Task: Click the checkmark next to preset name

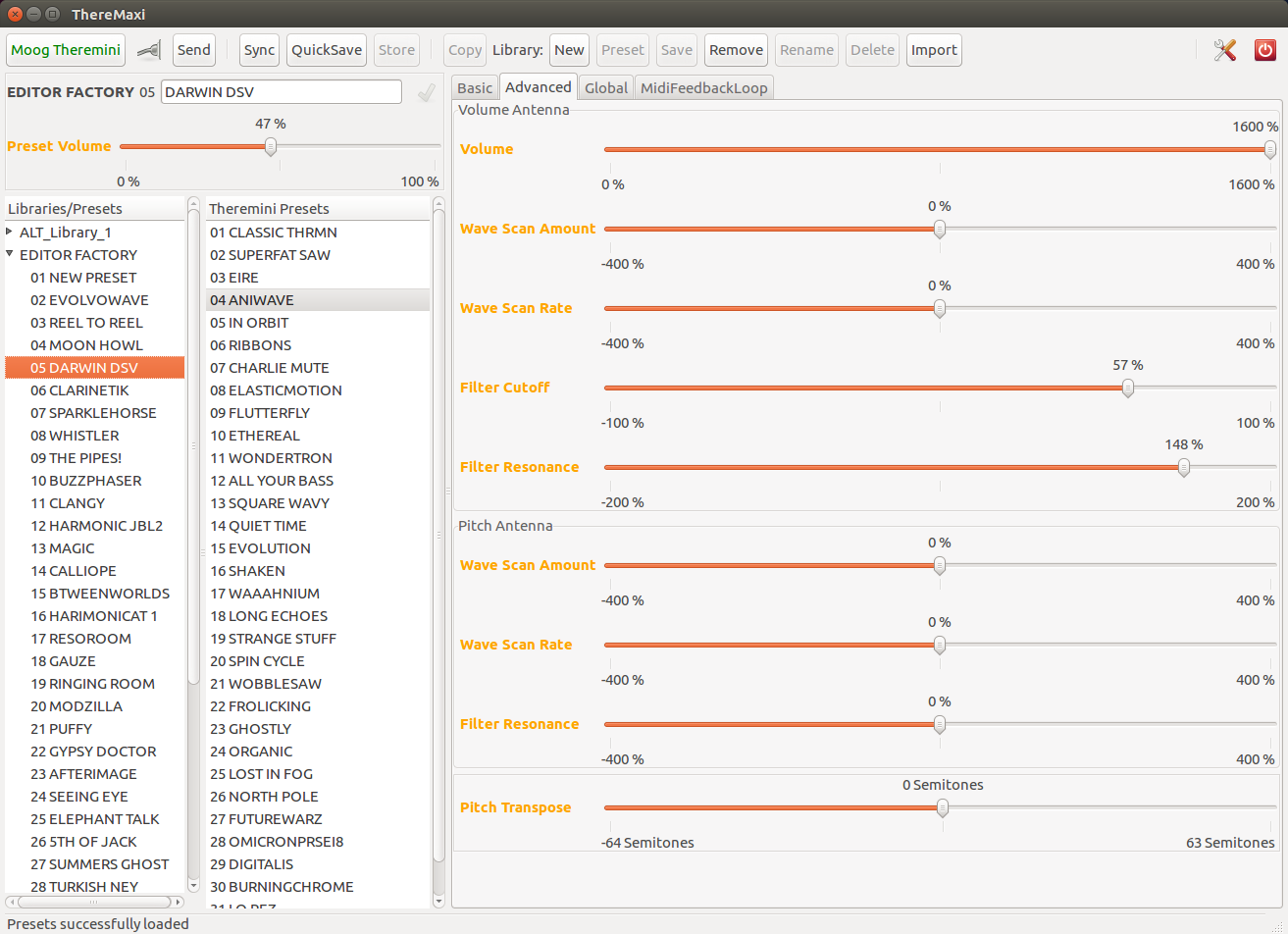Action: 426,93
